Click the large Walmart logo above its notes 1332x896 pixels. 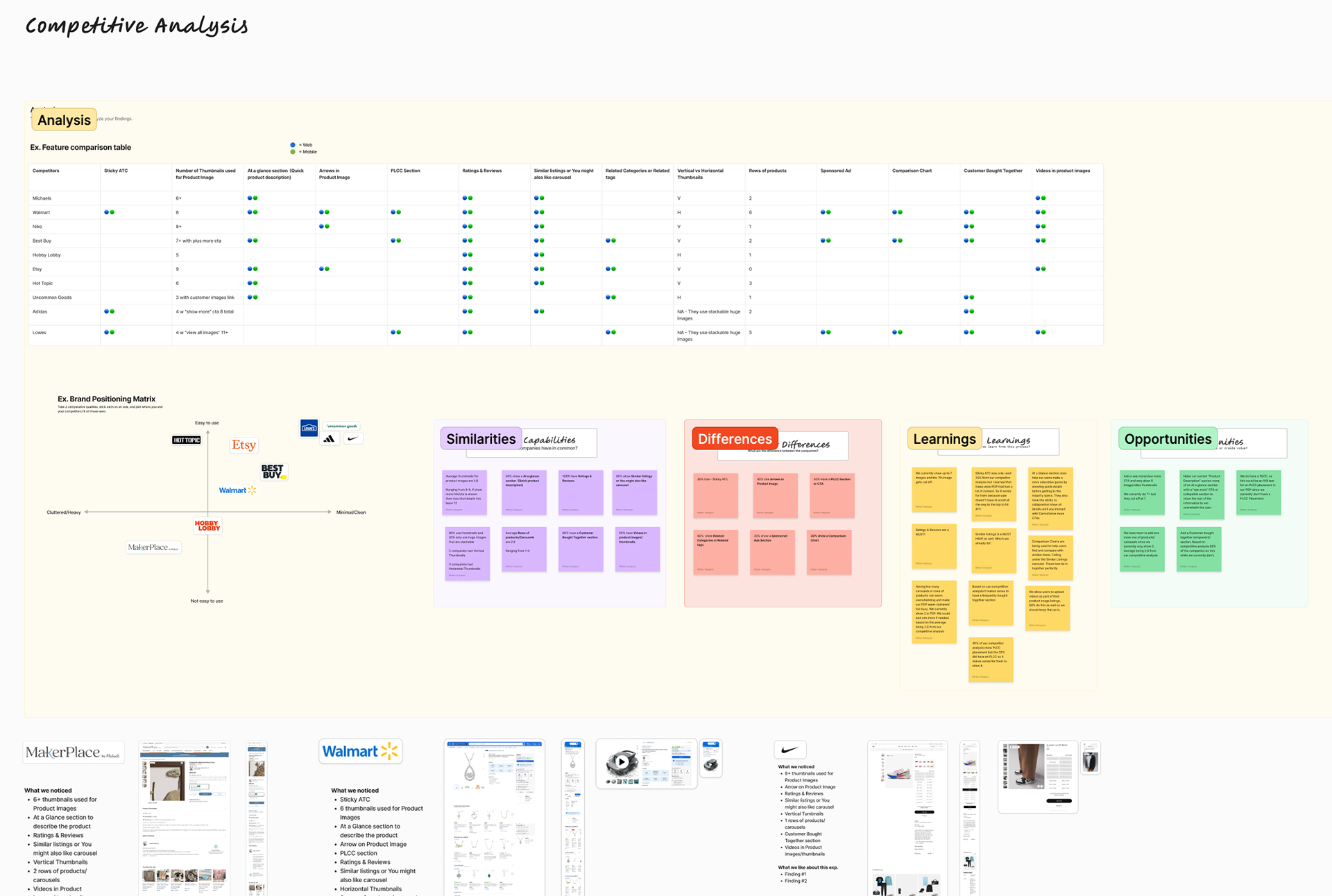point(361,751)
